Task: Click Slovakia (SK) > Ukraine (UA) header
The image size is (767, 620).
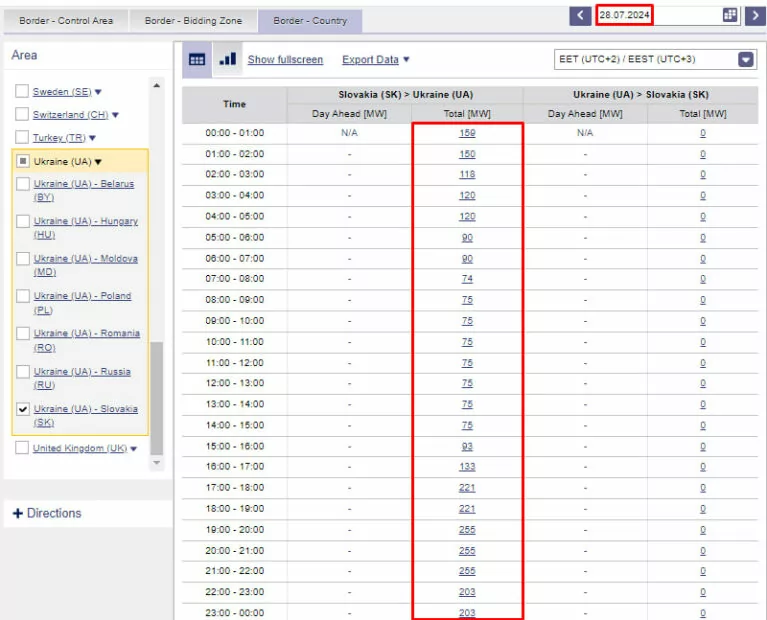Action: [406, 94]
